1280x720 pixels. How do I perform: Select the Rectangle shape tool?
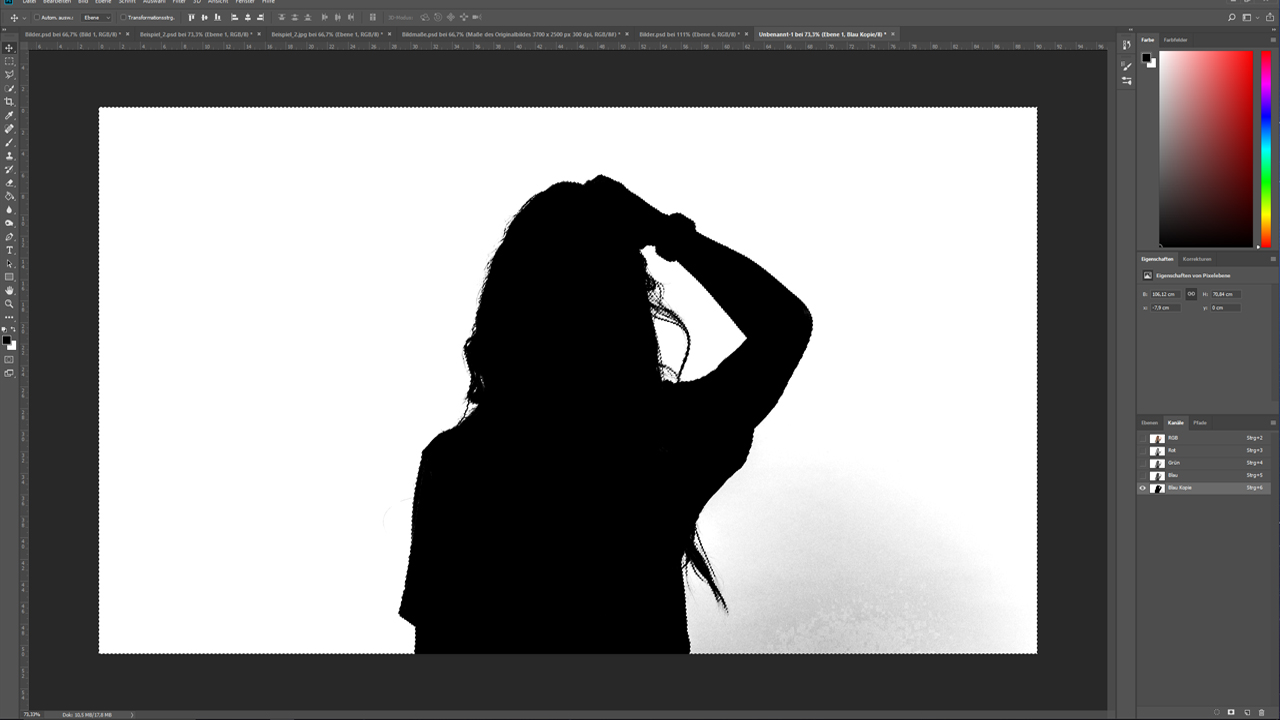(x=10, y=277)
